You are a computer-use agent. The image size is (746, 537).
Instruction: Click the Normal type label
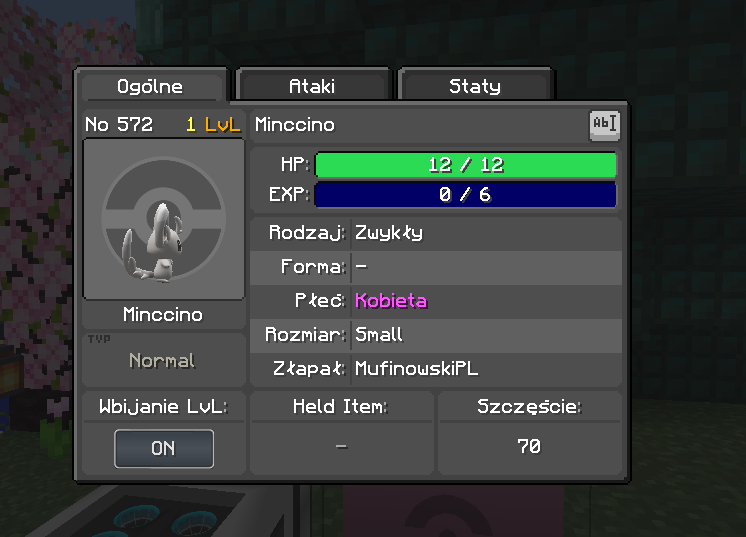(162, 361)
